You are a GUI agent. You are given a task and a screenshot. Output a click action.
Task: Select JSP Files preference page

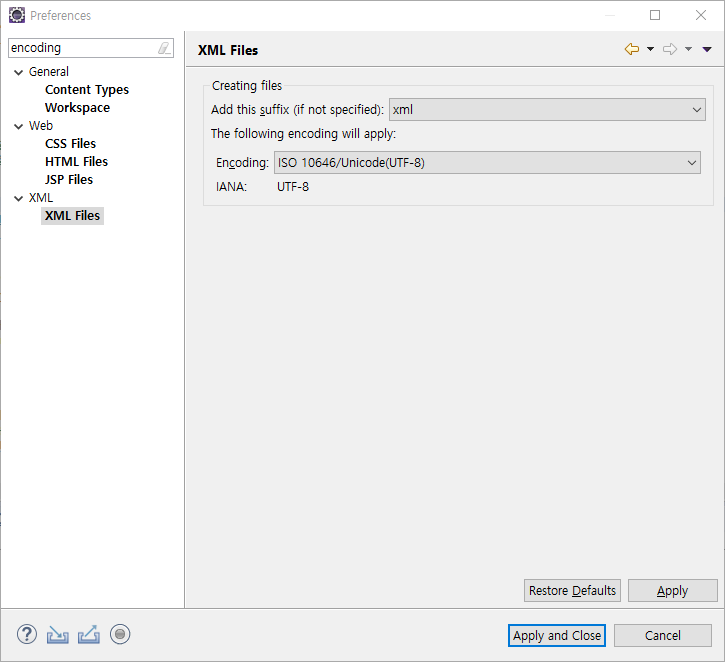[x=69, y=180]
